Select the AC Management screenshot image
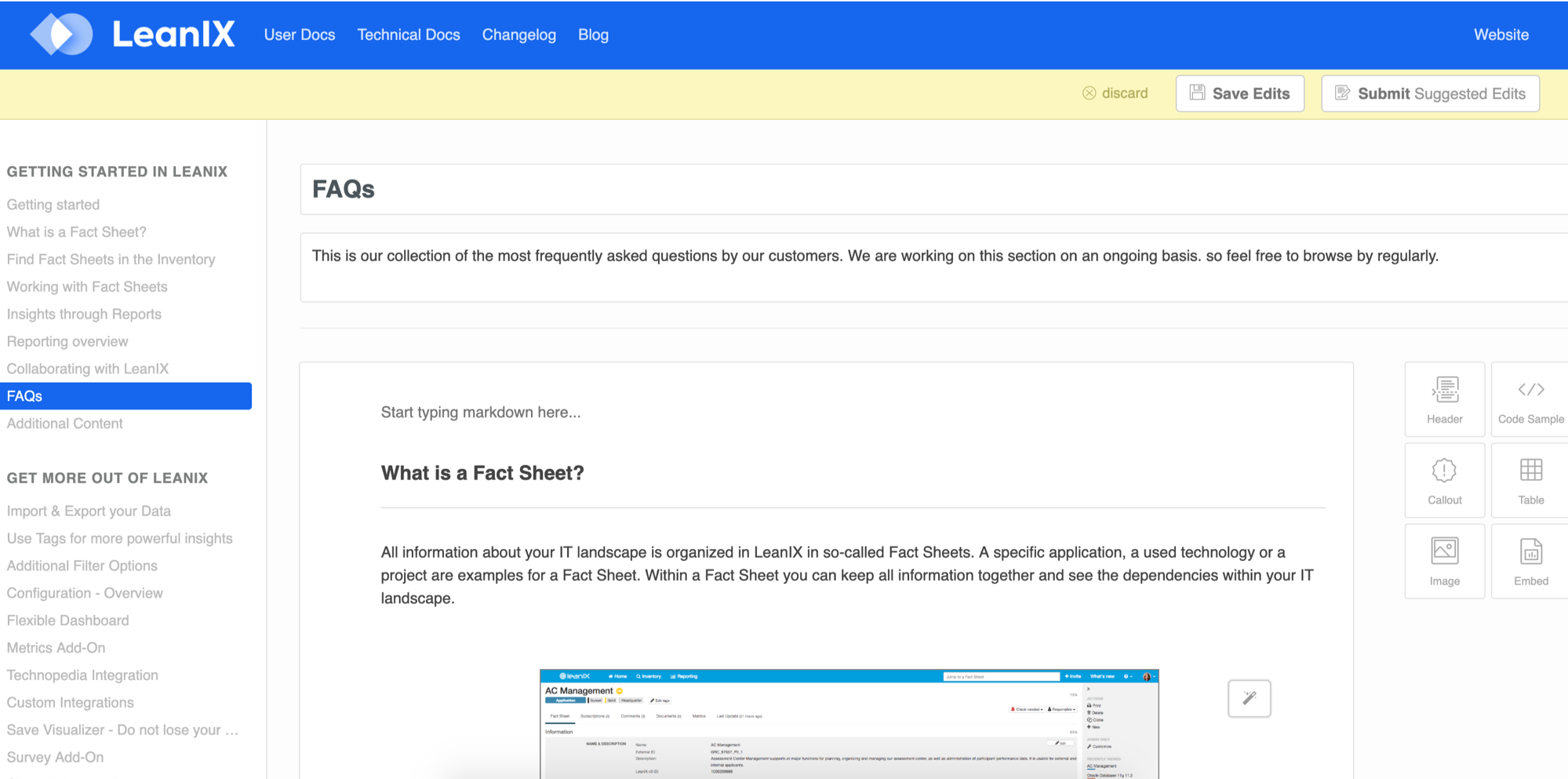 tap(849, 724)
